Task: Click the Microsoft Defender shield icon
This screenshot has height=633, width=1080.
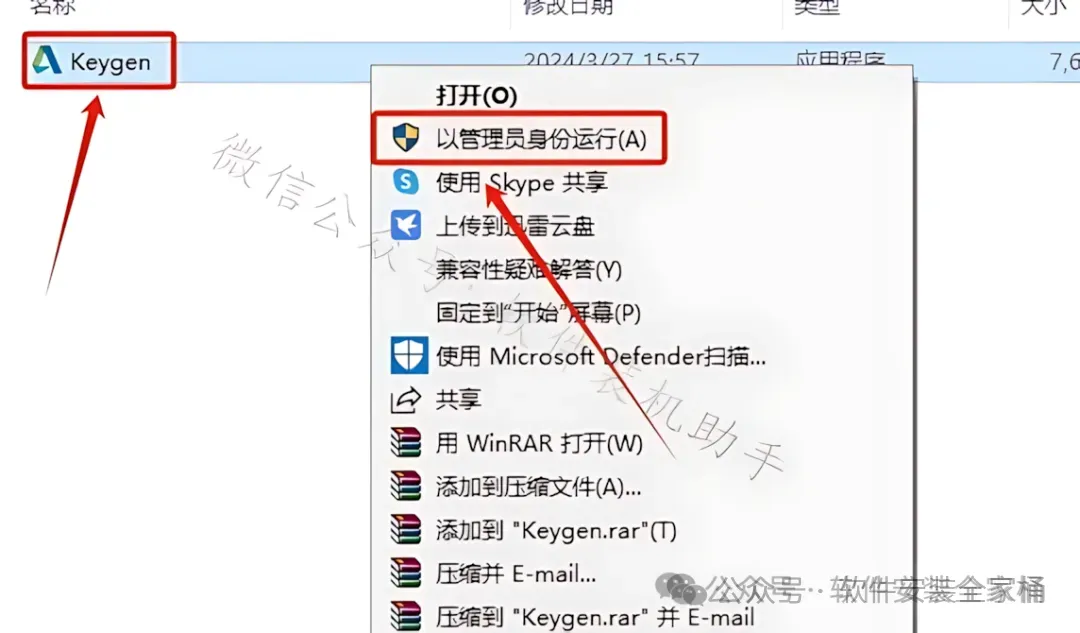Action: tap(409, 355)
